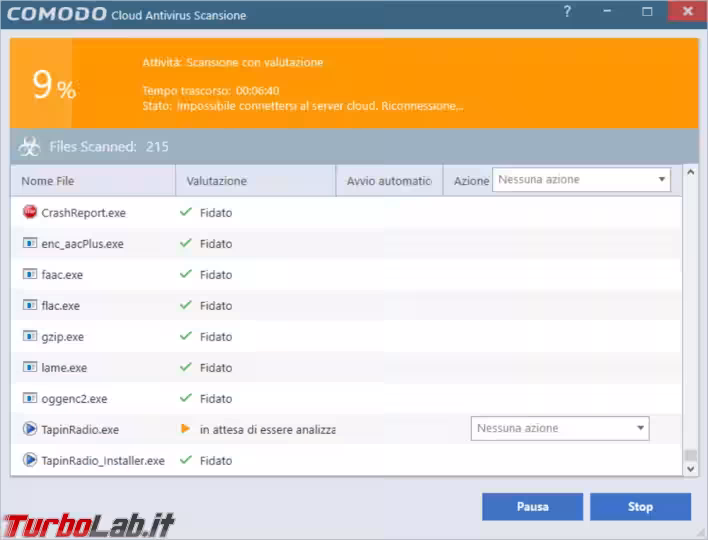Click the enc_aacPlus.exe file icon
Image resolution: width=708 pixels, height=540 pixels.
point(30,243)
